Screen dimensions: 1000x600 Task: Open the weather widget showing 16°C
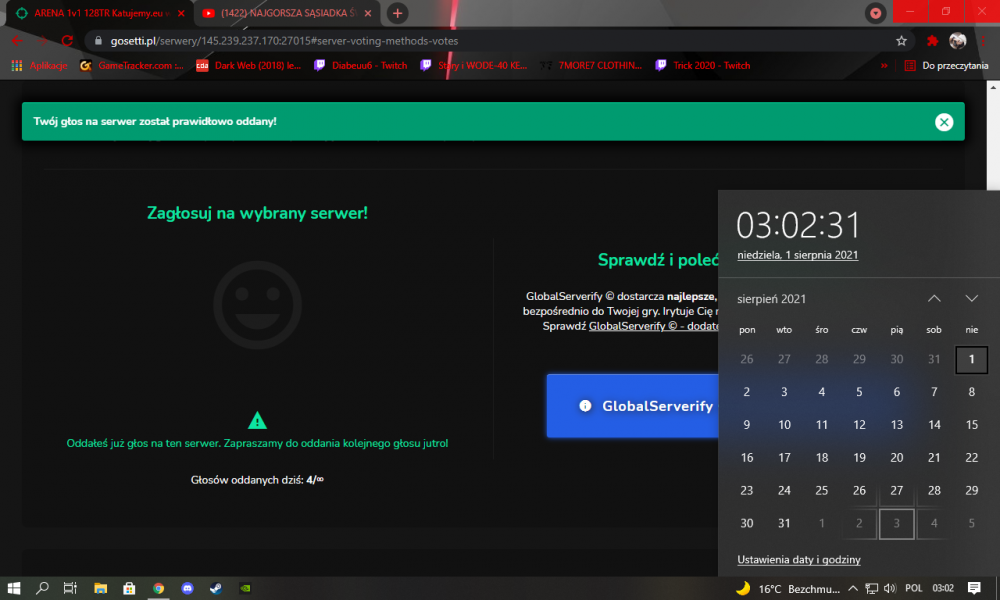pyautogui.click(x=788, y=589)
